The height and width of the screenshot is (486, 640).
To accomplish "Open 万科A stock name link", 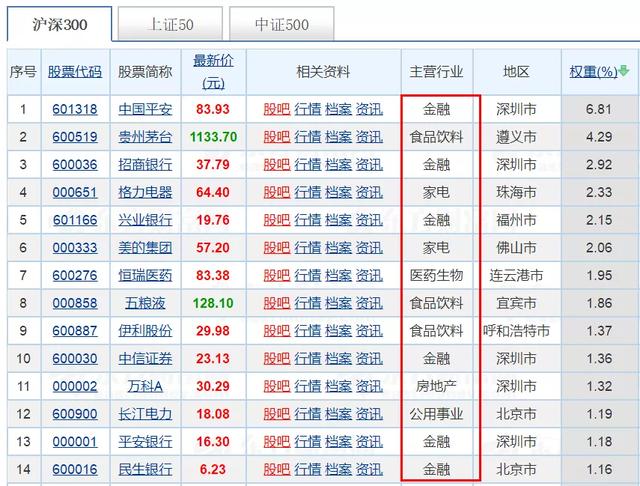I will click(145, 386).
